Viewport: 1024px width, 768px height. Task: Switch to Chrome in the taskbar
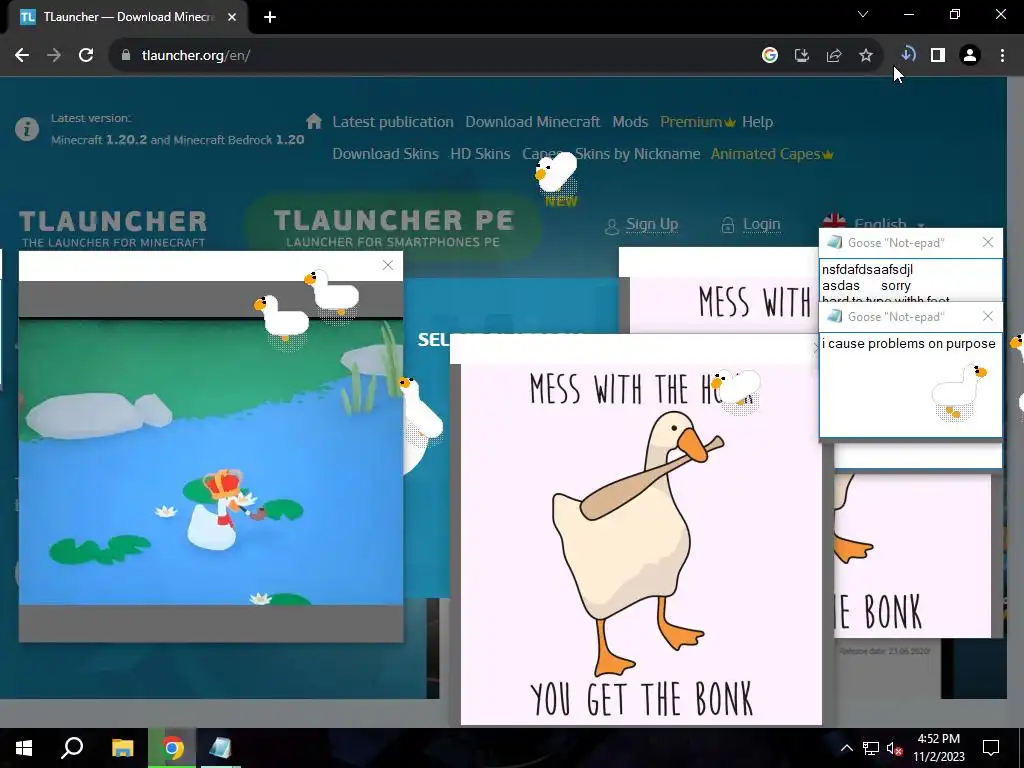pos(172,748)
